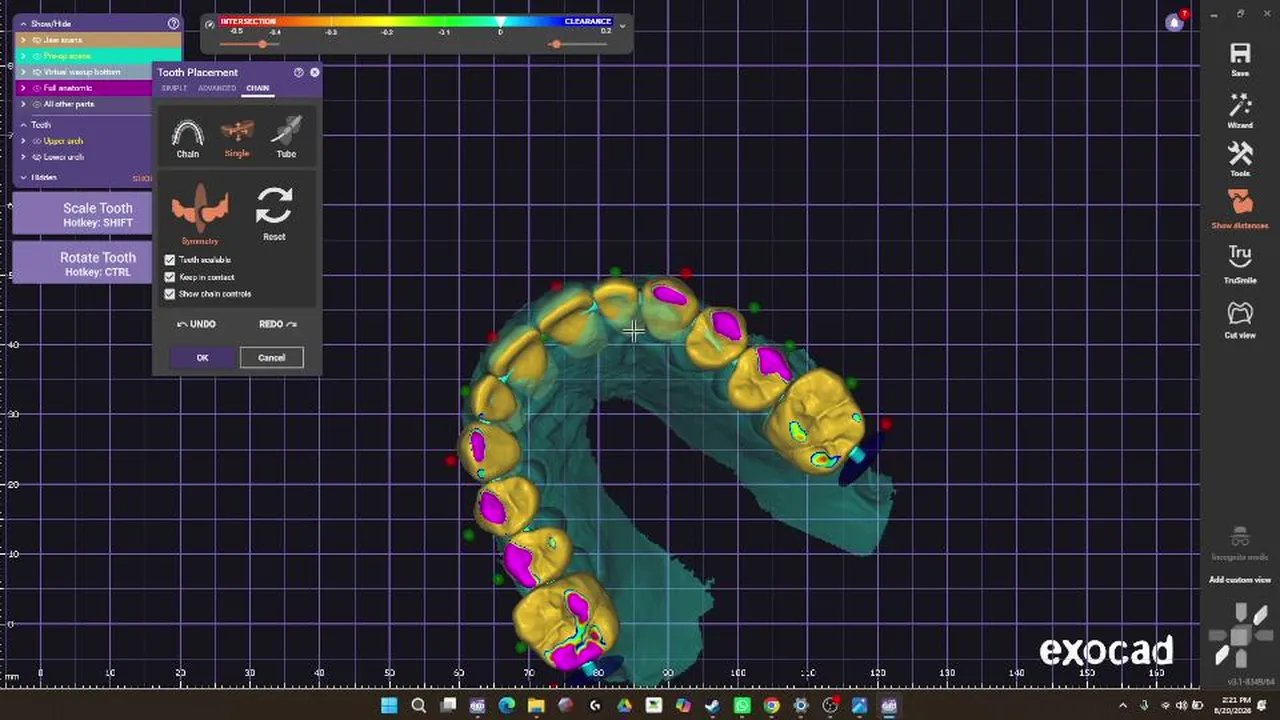Click the Incognito mode icon

(x=1240, y=538)
